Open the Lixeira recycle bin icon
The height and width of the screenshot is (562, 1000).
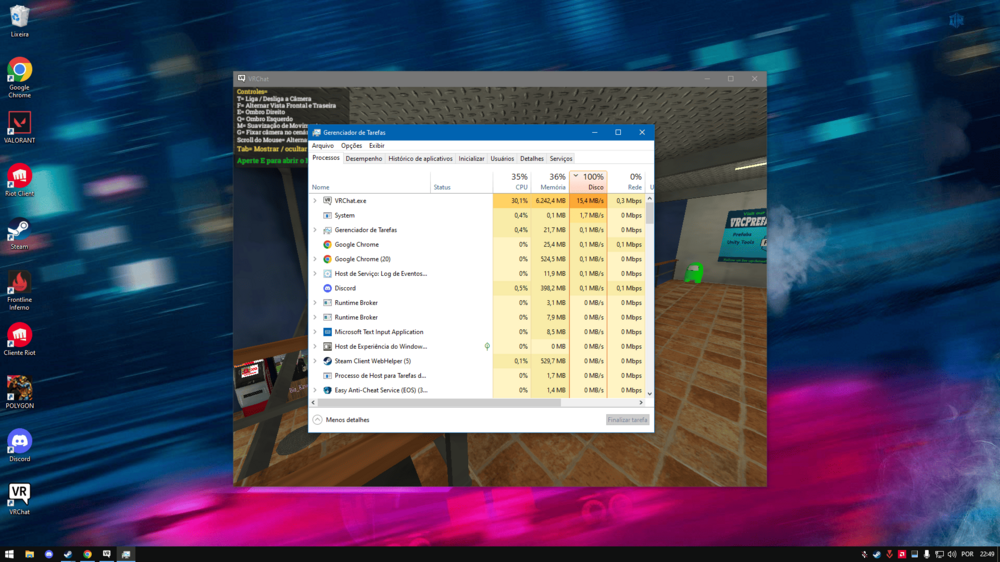click(x=19, y=17)
